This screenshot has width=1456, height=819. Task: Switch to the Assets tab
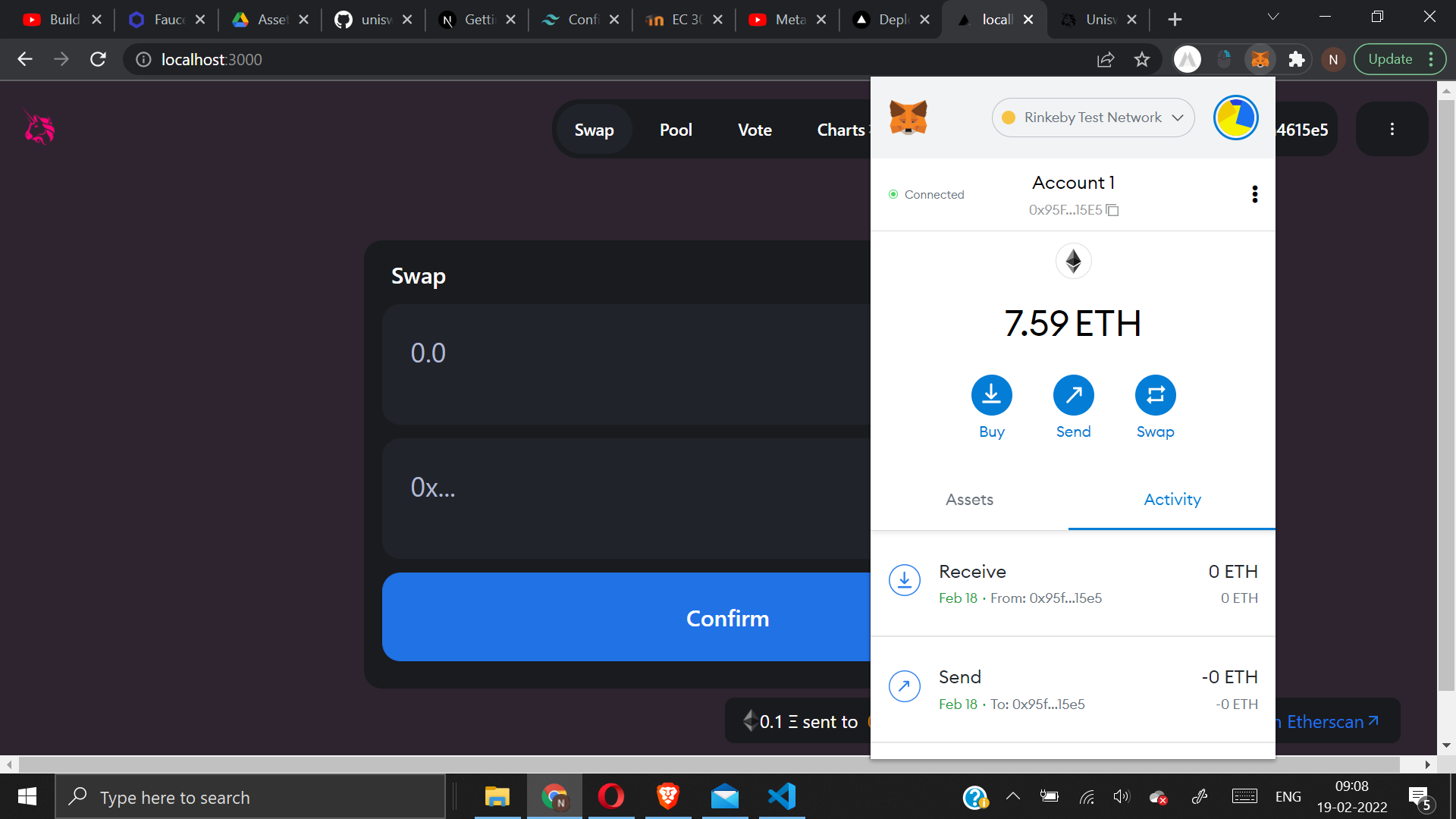point(969,500)
